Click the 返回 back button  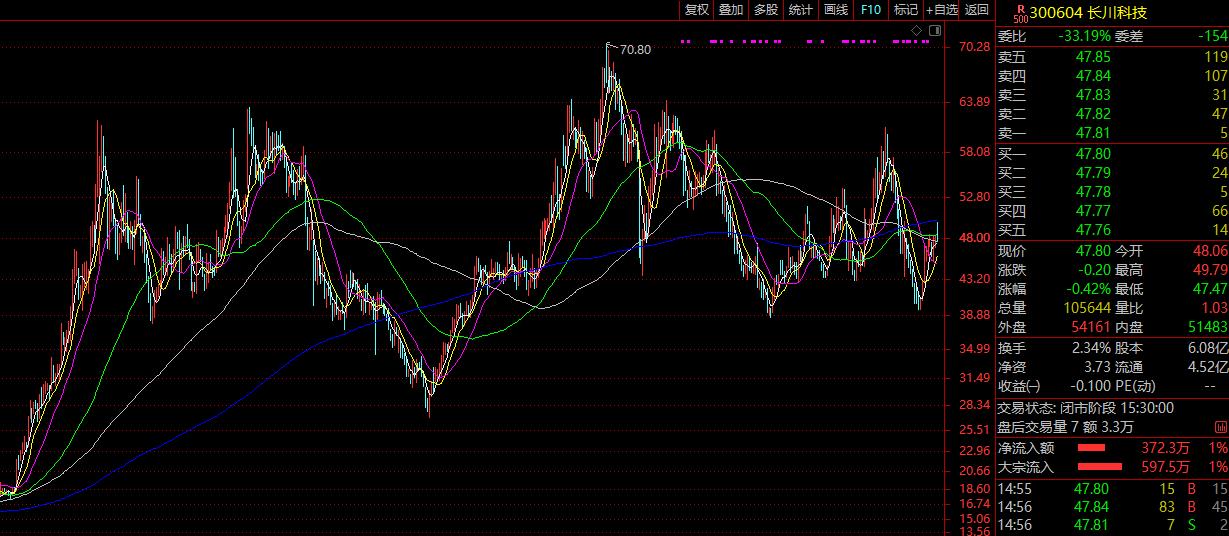tap(976, 10)
